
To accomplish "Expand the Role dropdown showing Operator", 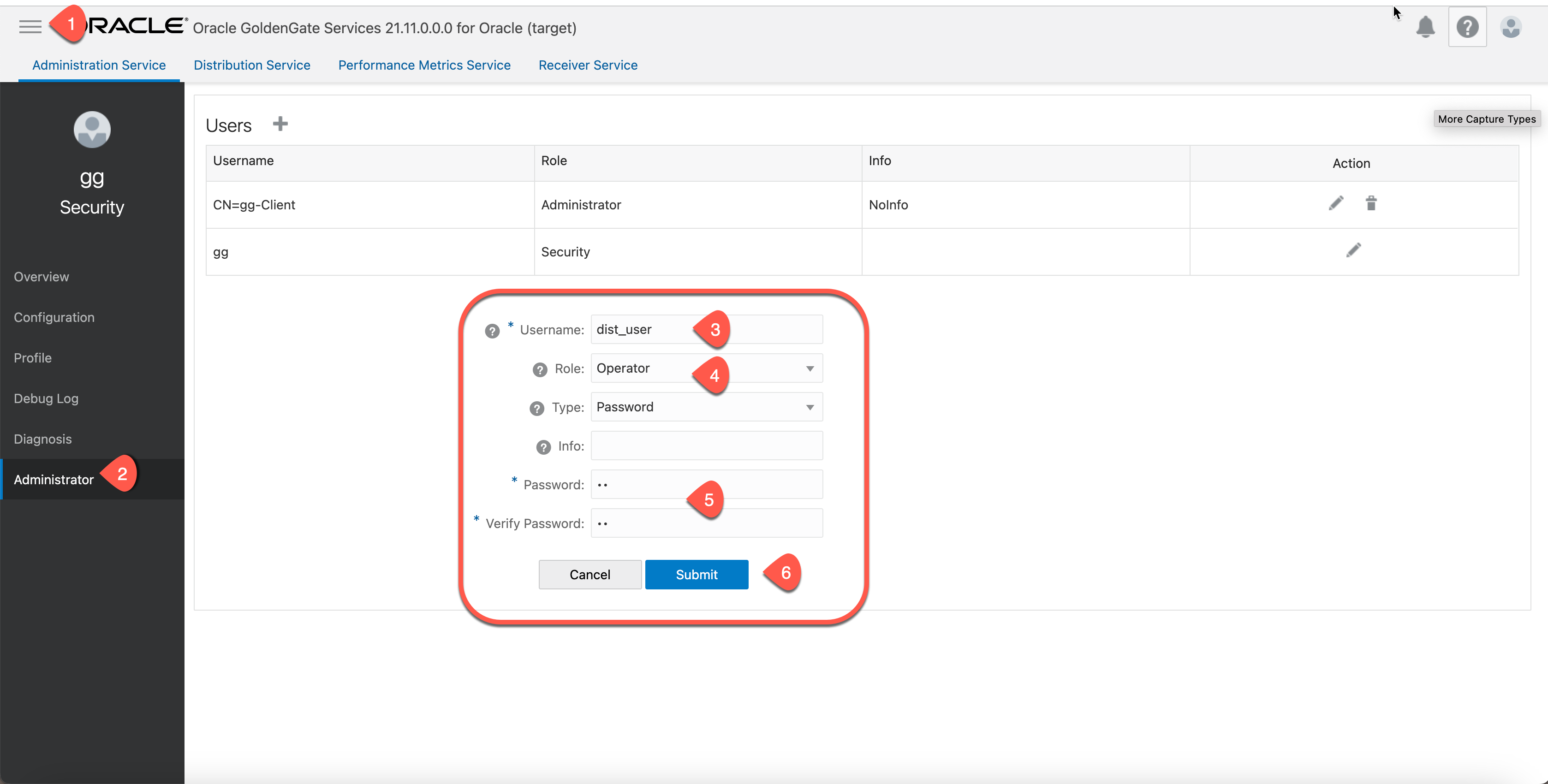I will [810, 368].
